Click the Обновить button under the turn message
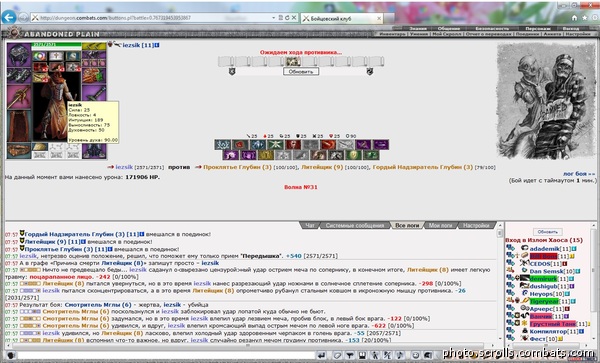Screen dimensions: 600x363 click(x=301, y=72)
